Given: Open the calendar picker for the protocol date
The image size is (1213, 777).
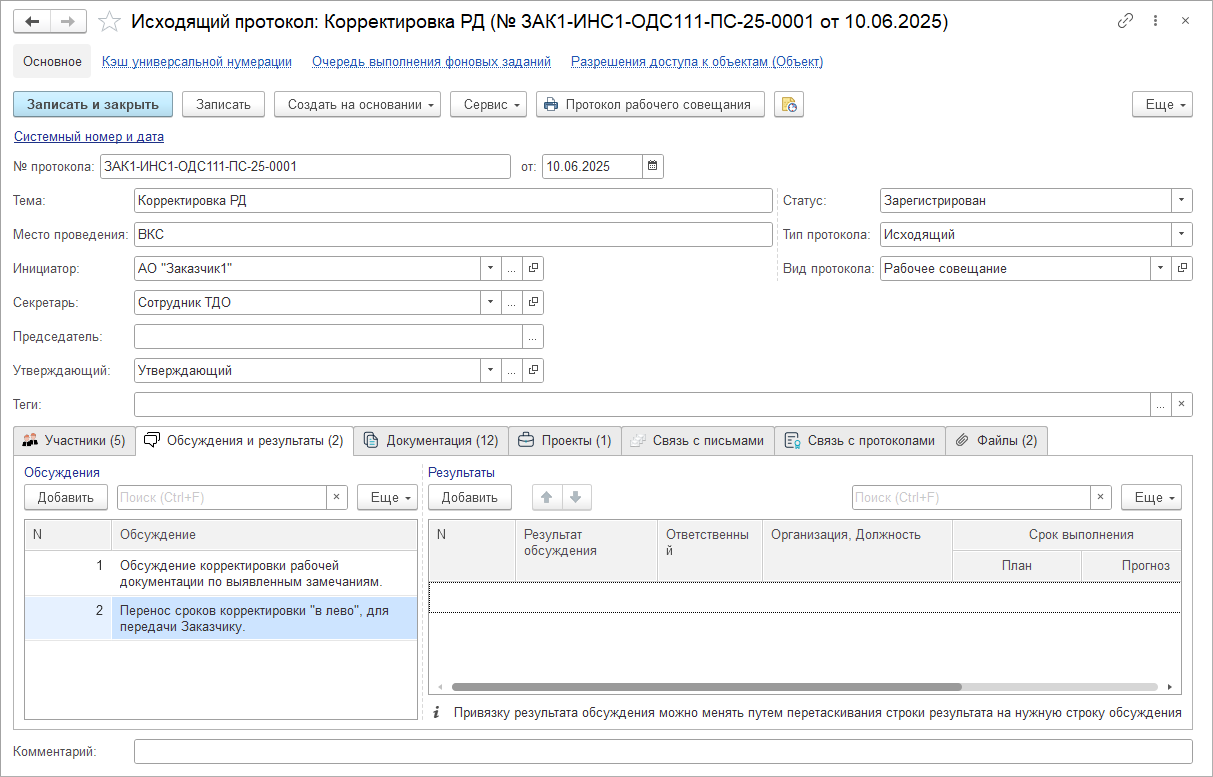Looking at the screenshot, I should 652,167.
